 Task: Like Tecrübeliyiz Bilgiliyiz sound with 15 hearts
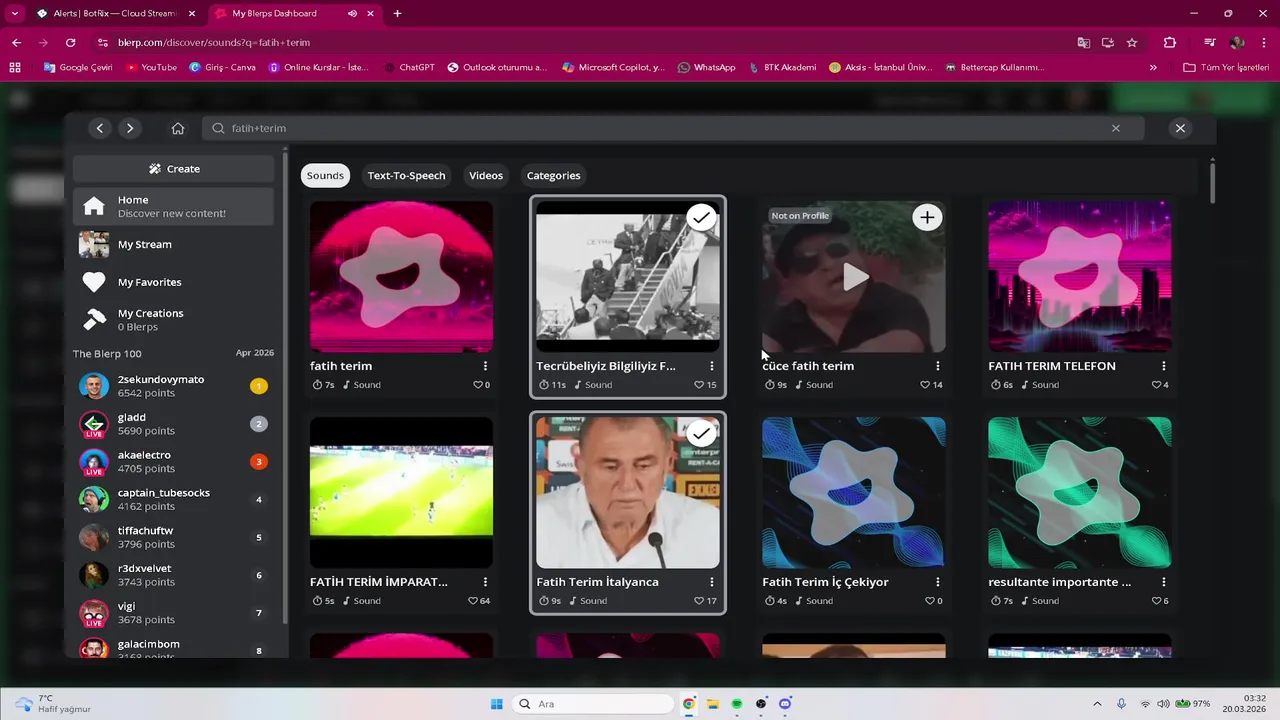[699, 385]
